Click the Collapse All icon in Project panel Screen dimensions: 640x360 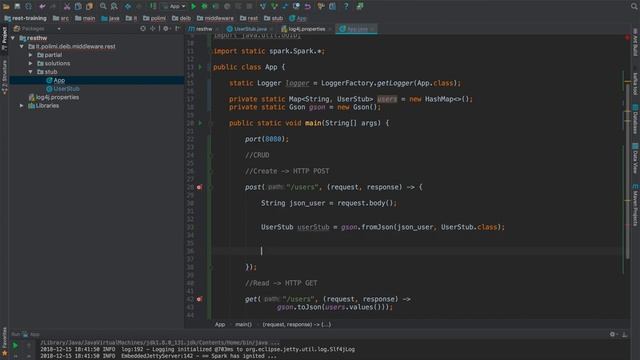click(153, 29)
